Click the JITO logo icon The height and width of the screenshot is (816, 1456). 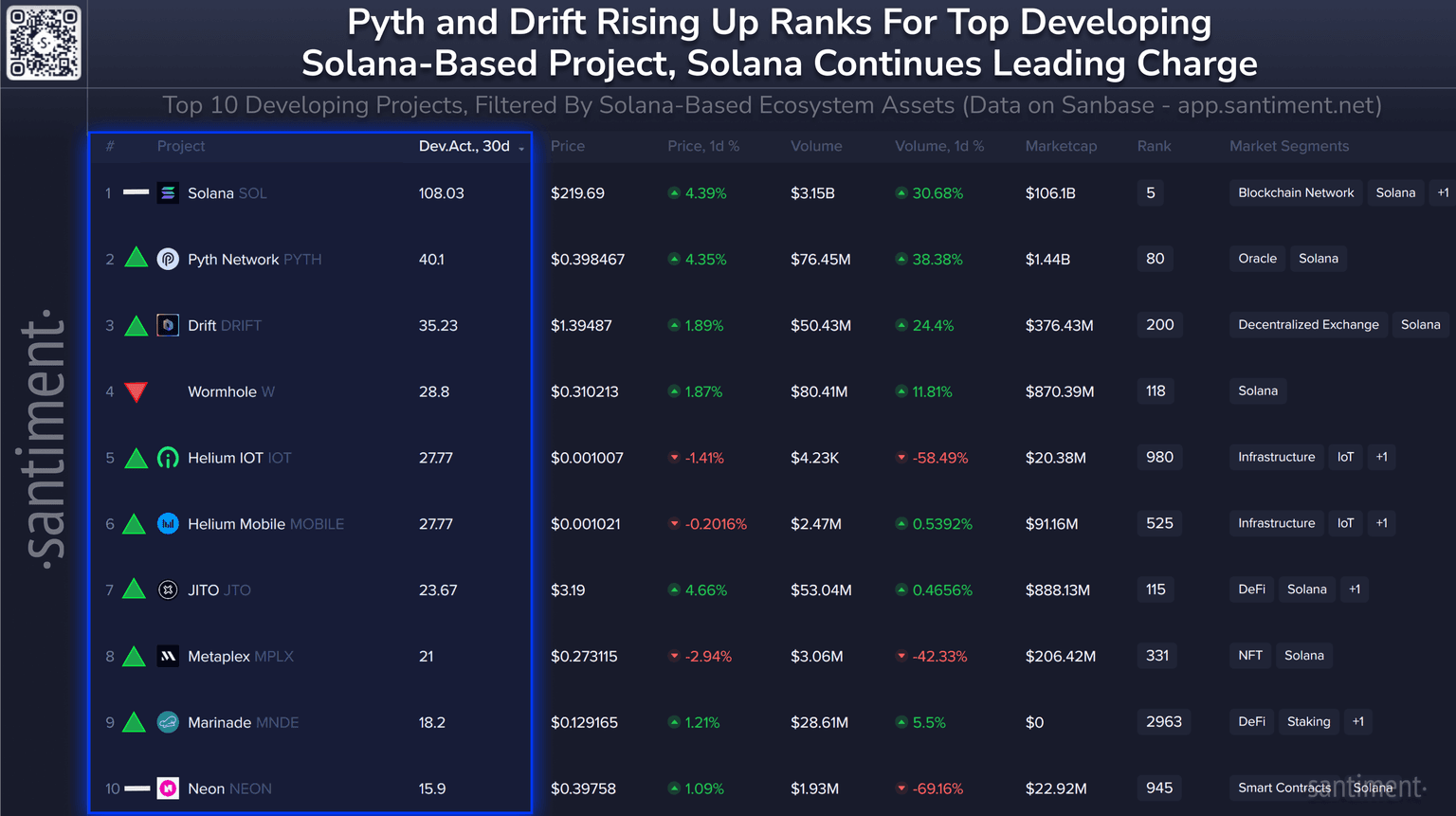(x=168, y=589)
